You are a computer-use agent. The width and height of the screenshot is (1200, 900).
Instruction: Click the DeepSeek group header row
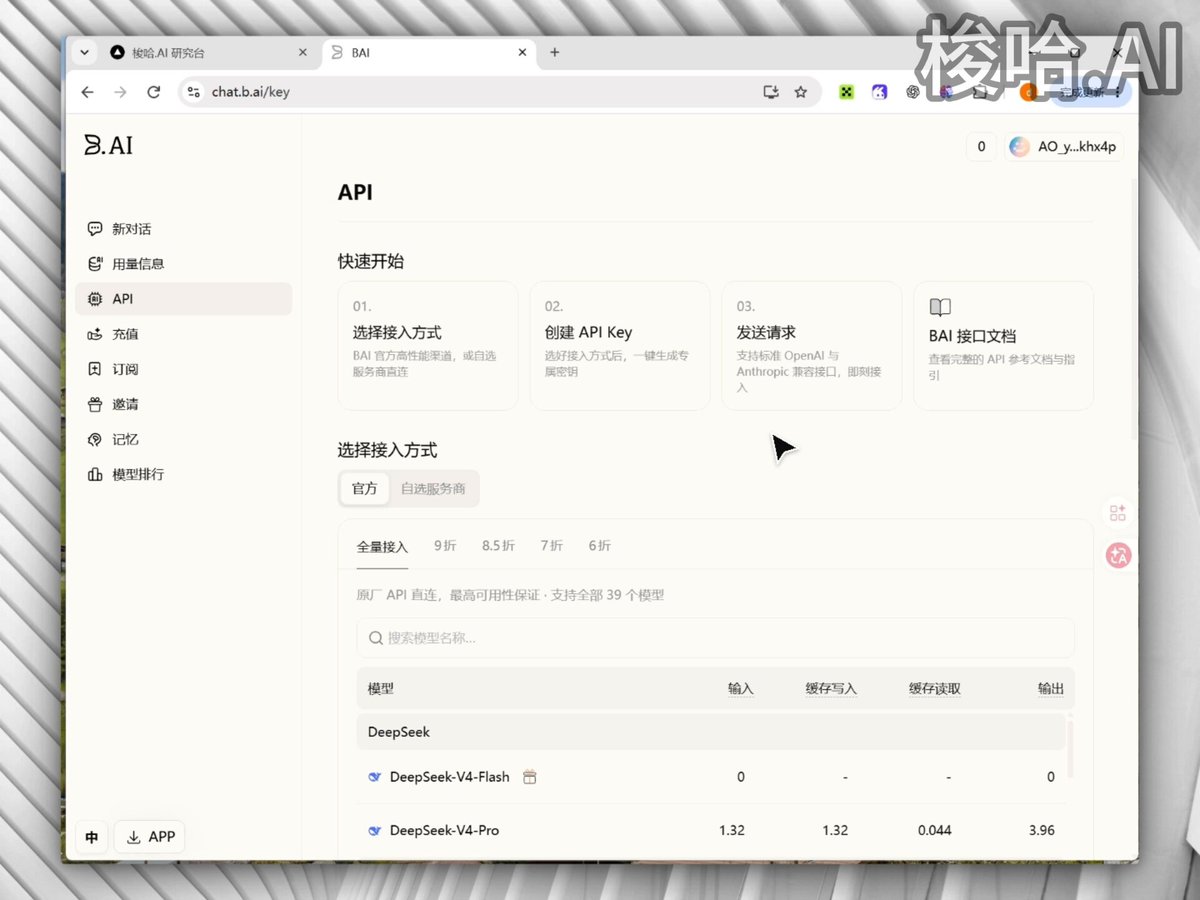tap(711, 732)
